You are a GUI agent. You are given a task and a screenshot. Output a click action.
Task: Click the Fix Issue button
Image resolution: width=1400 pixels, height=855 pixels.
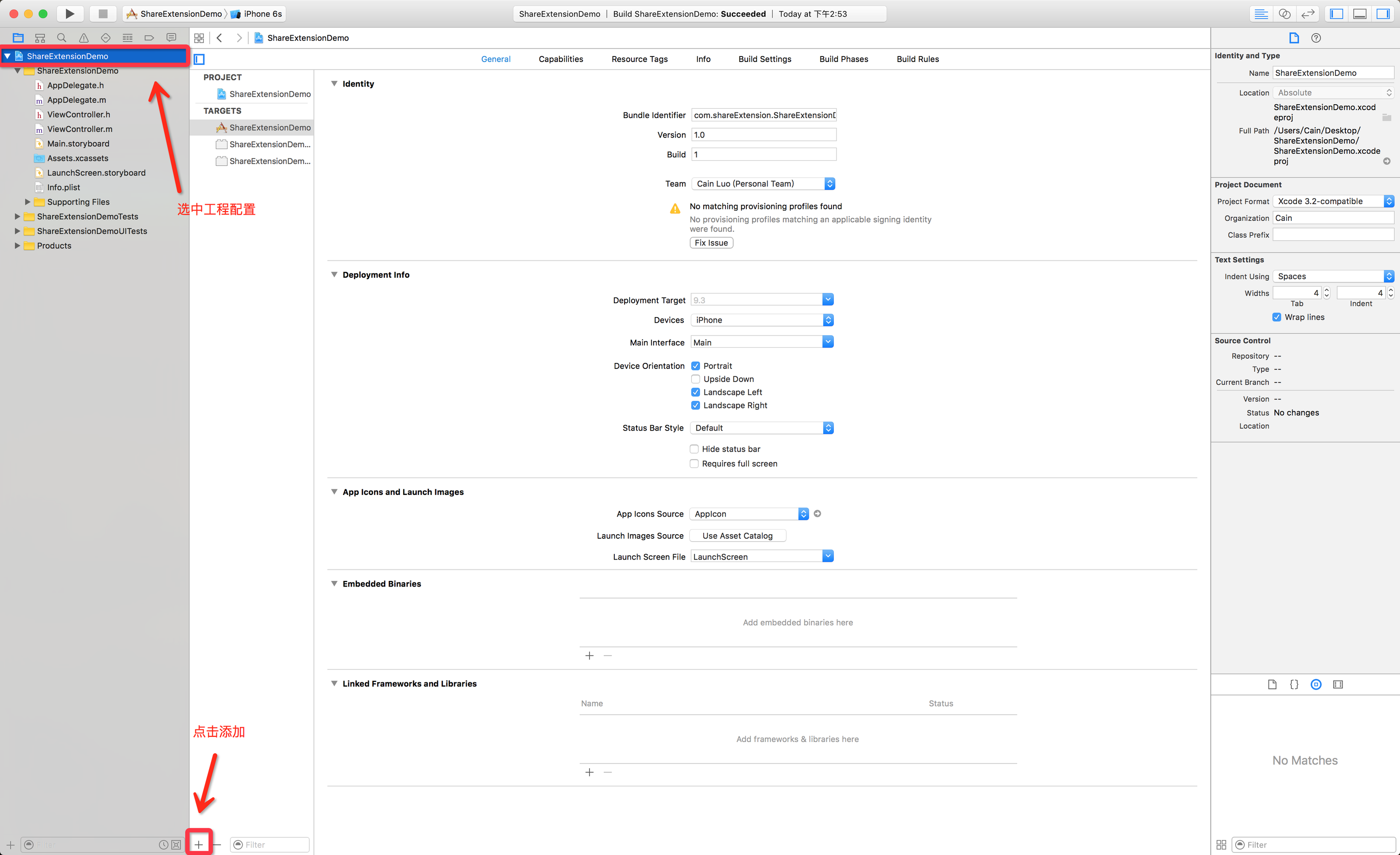coord(711,243)
